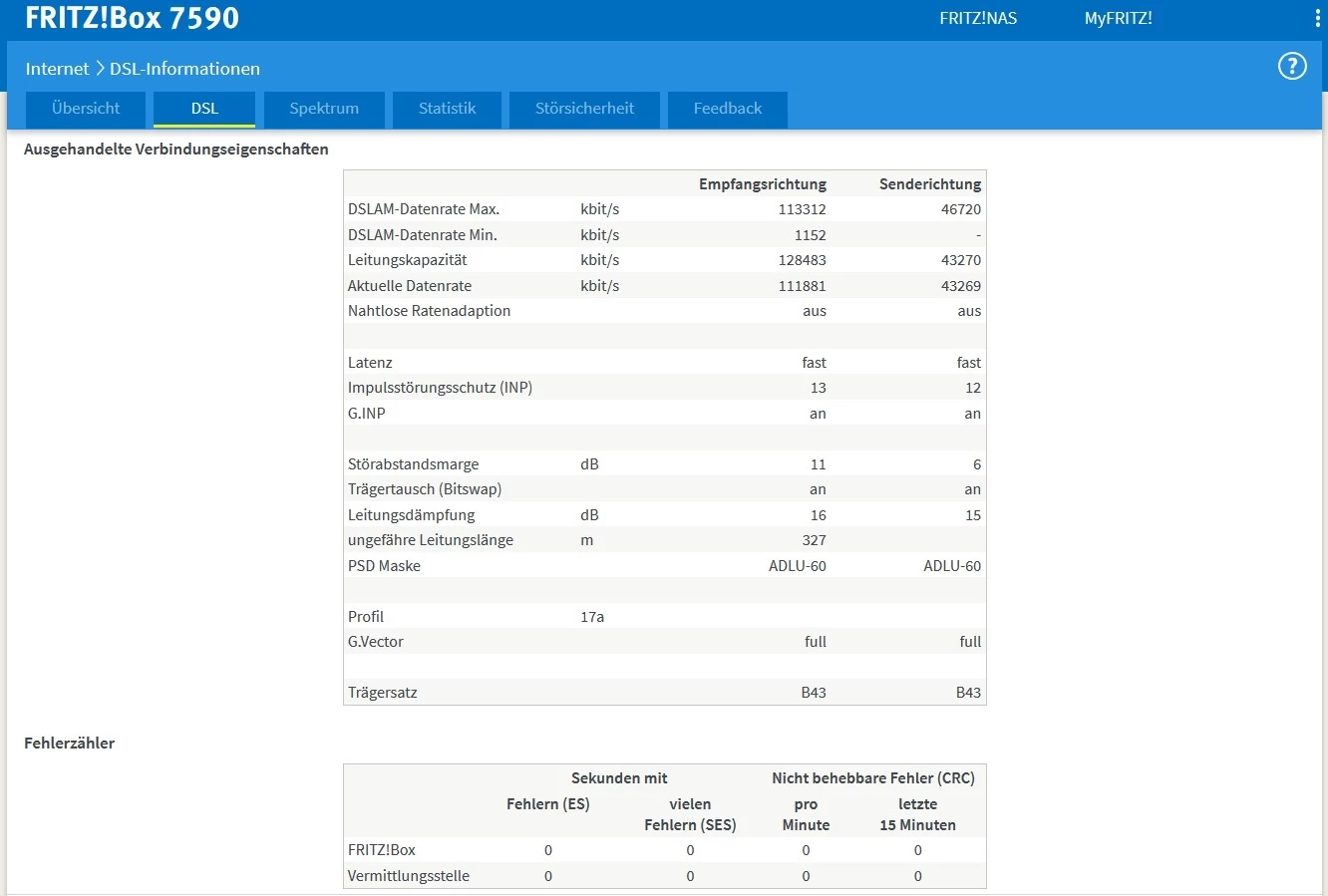Switch to the Übersicht tab
This screenshot has height=896, width=1328.
coord(86,109)
